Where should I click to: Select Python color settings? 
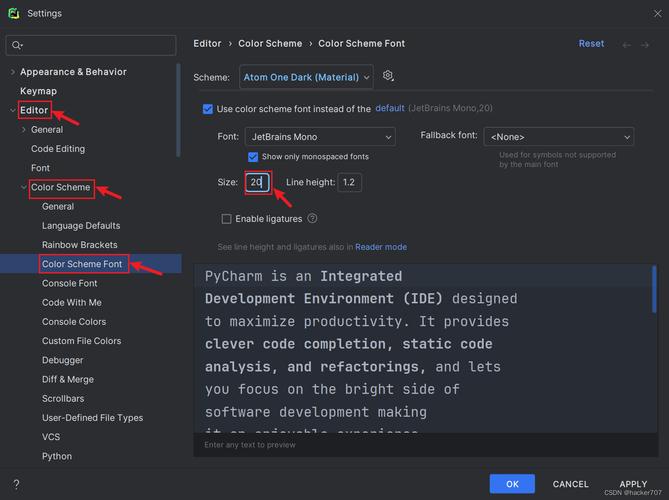(57, 456)
